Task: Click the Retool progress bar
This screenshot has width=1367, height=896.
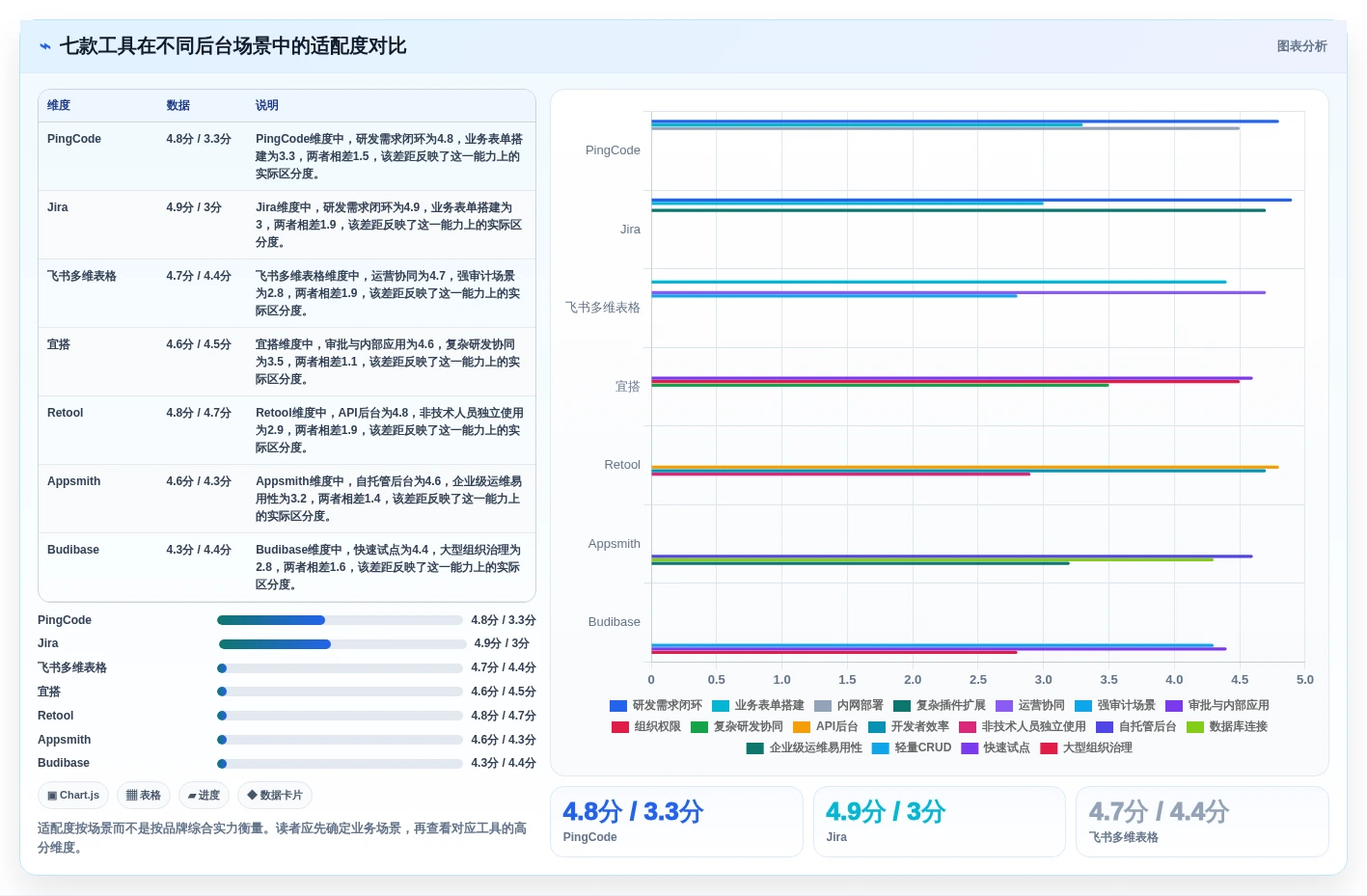Action: pyautogui.click(x=340, y=716)
